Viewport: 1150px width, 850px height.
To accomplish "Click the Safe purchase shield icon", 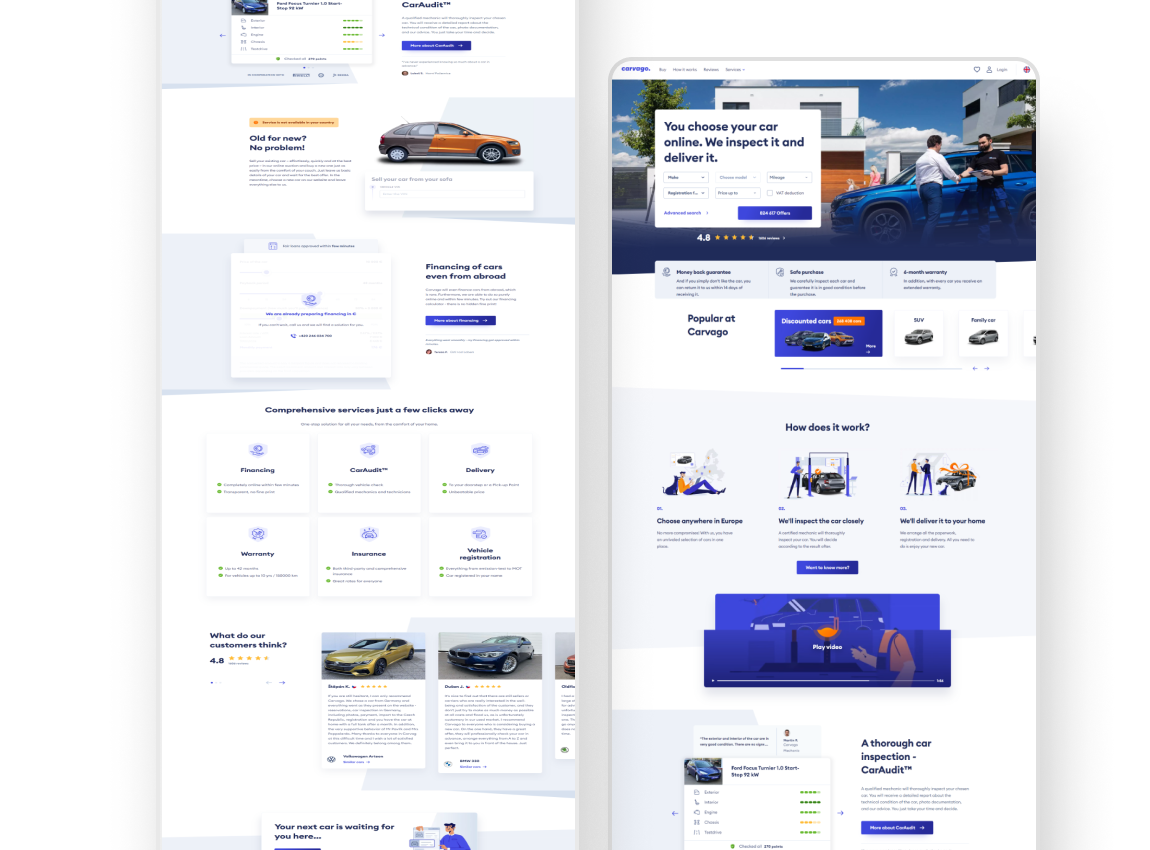I will click(780, 272).
